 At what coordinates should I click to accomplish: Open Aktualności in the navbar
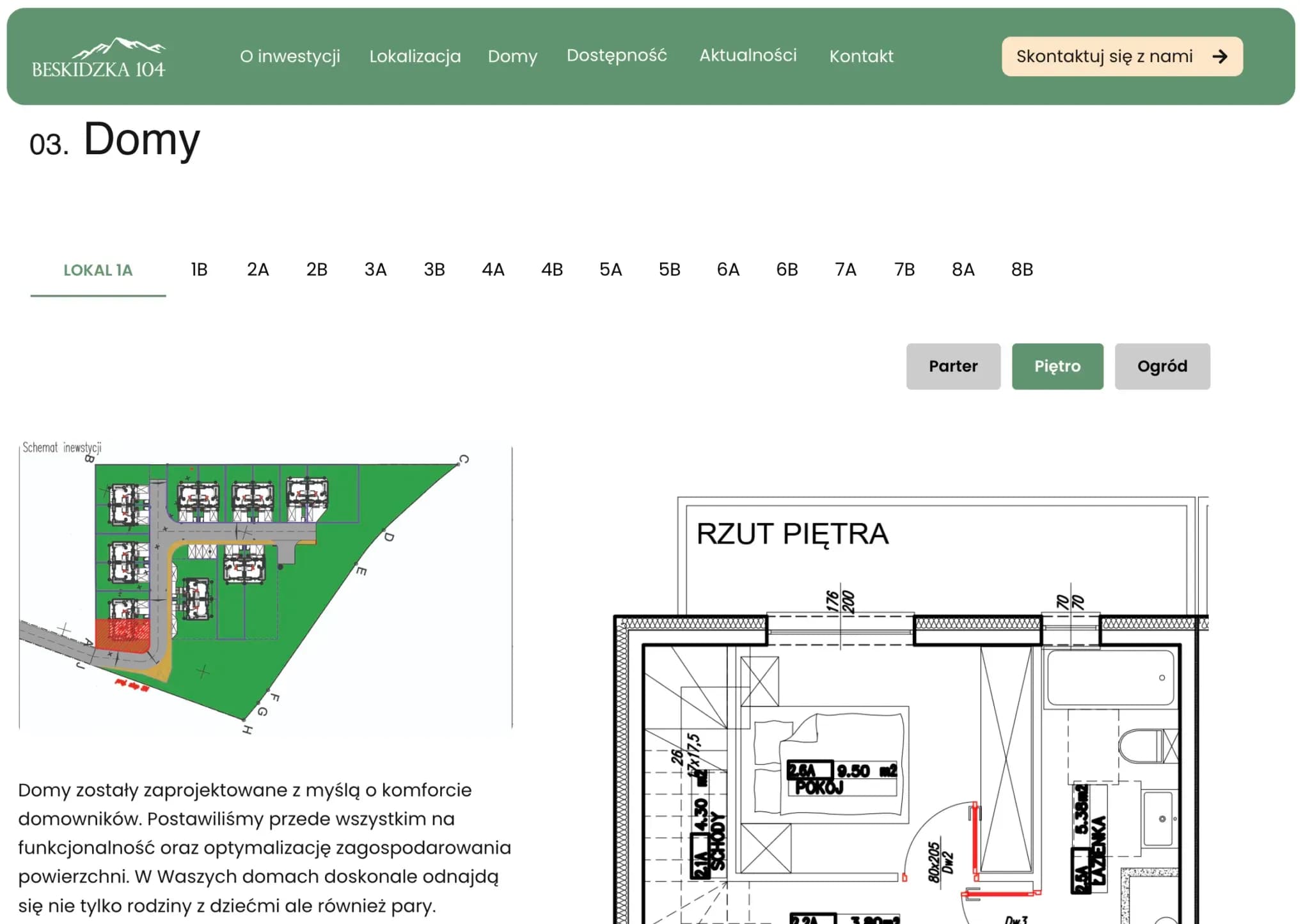[748, 56]
